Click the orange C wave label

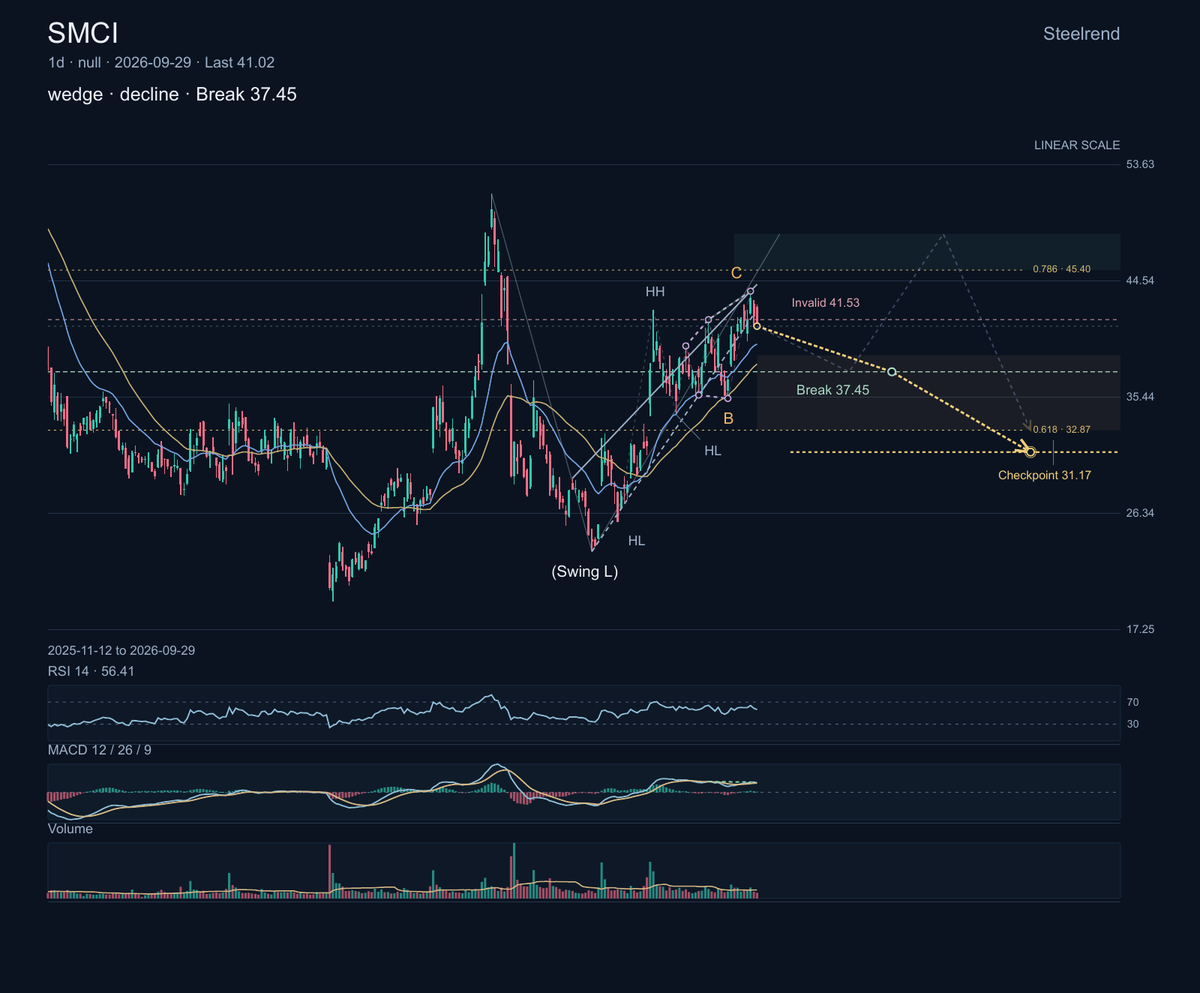click(x=736, y=273)
